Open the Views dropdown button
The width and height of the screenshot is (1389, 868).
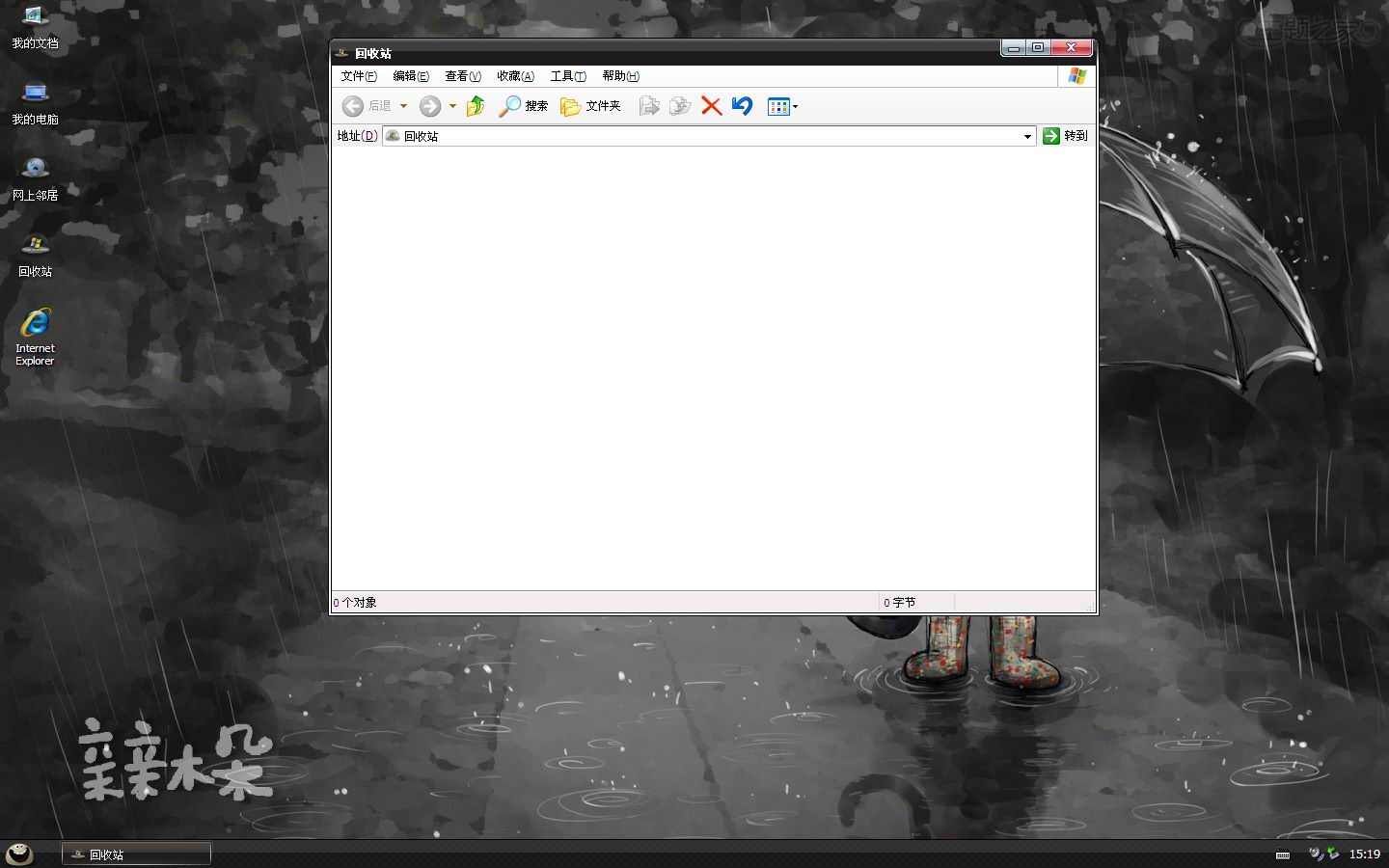[x=782, y=106]
